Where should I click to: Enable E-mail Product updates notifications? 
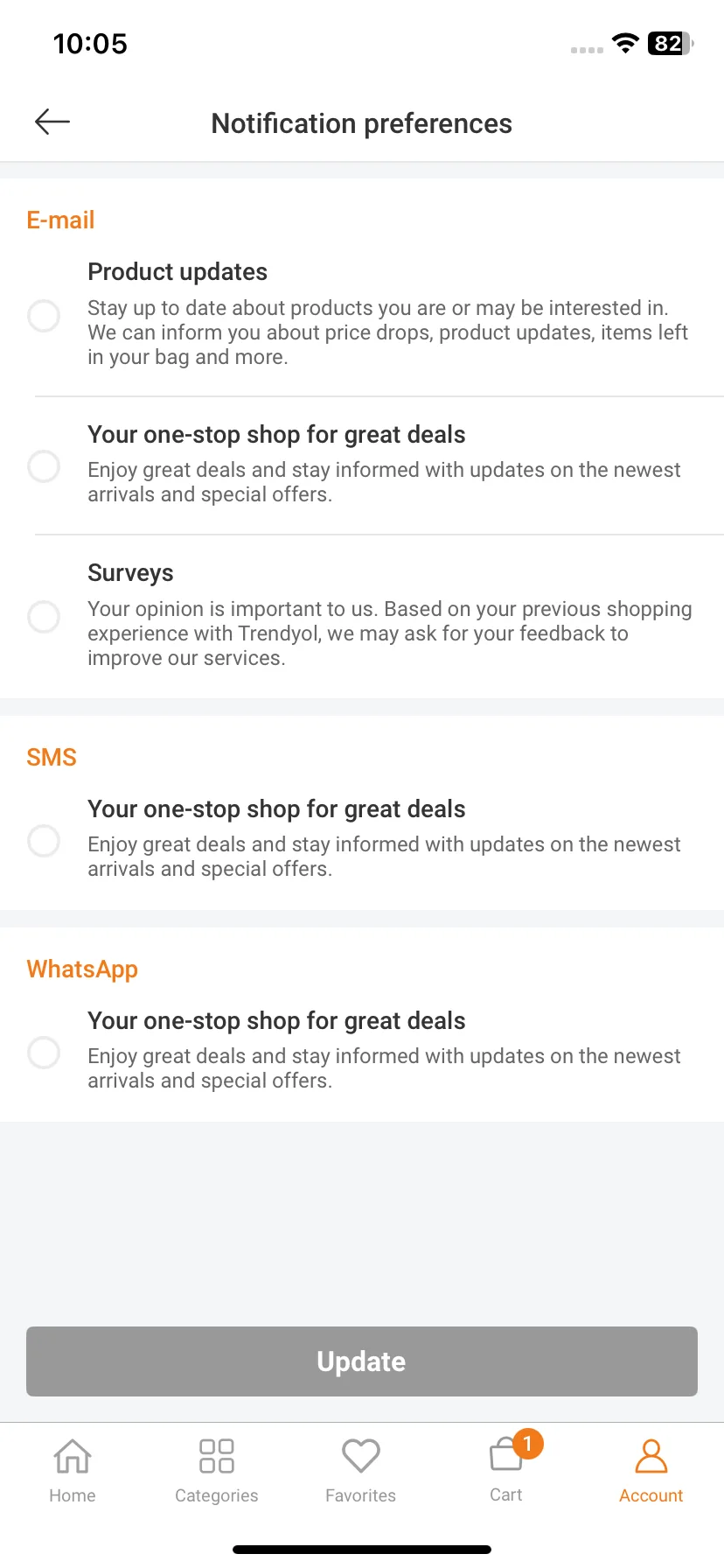(44, 315)
